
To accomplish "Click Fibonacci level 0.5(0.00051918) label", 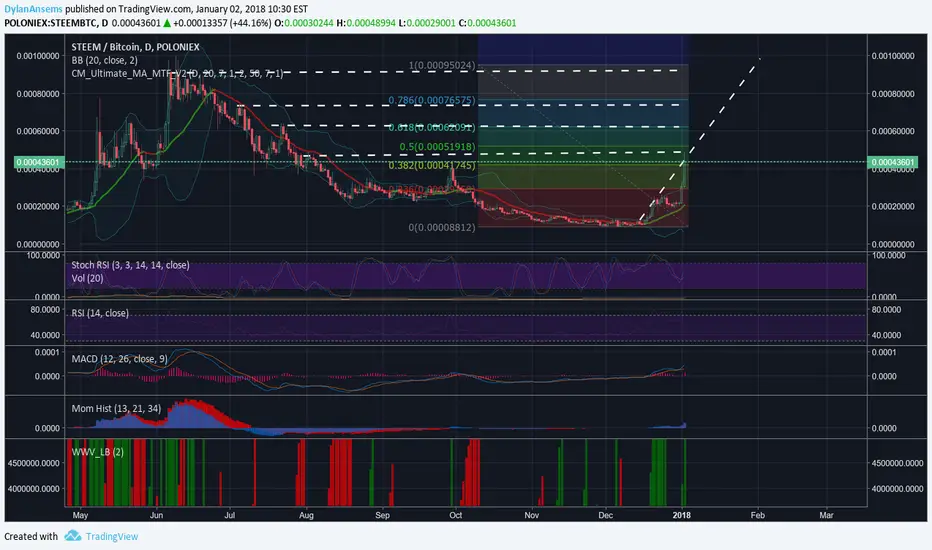I will (x=437, y=146).
